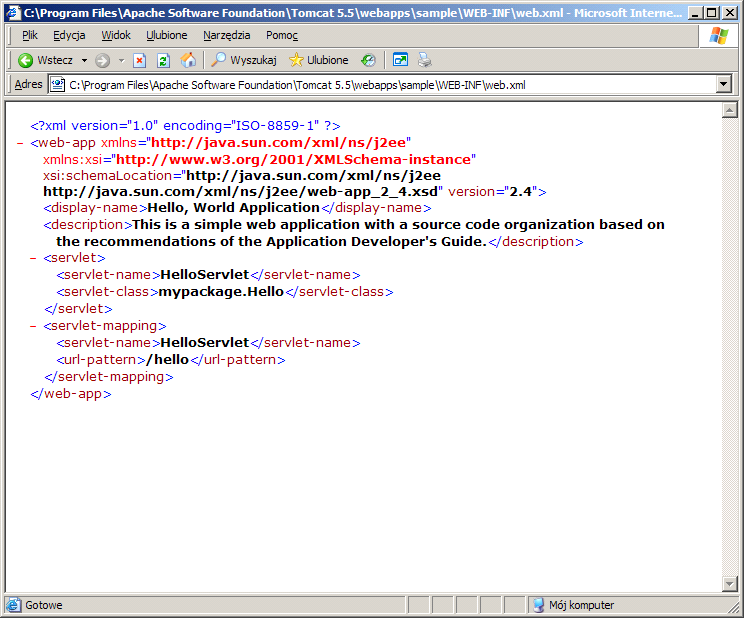Click the Adres label
This screenshot has height=618, width=744.
click(28, 84)
